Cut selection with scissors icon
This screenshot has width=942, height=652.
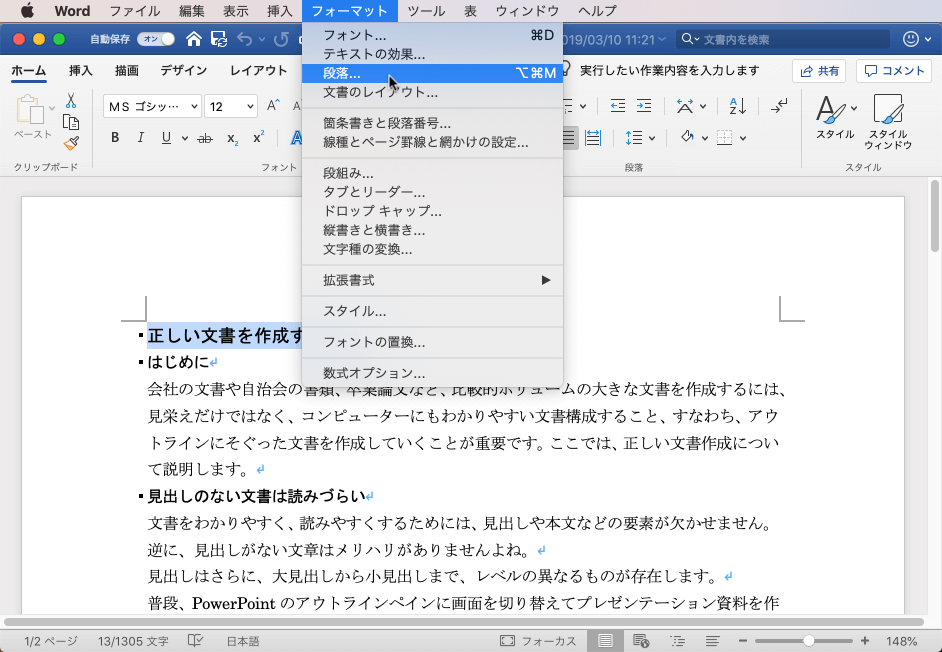(71, 100)
